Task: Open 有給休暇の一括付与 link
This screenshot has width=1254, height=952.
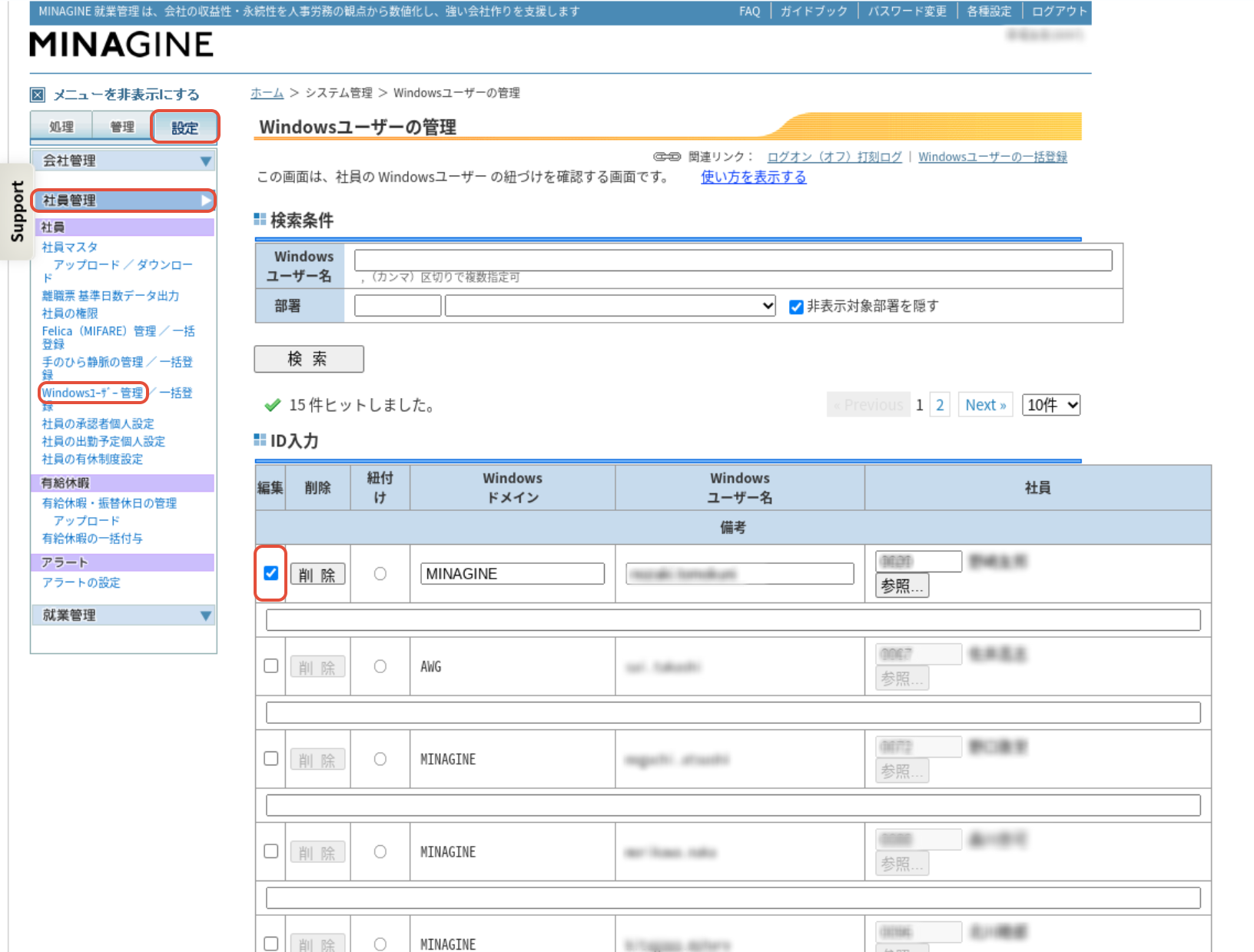Action: 92,539
